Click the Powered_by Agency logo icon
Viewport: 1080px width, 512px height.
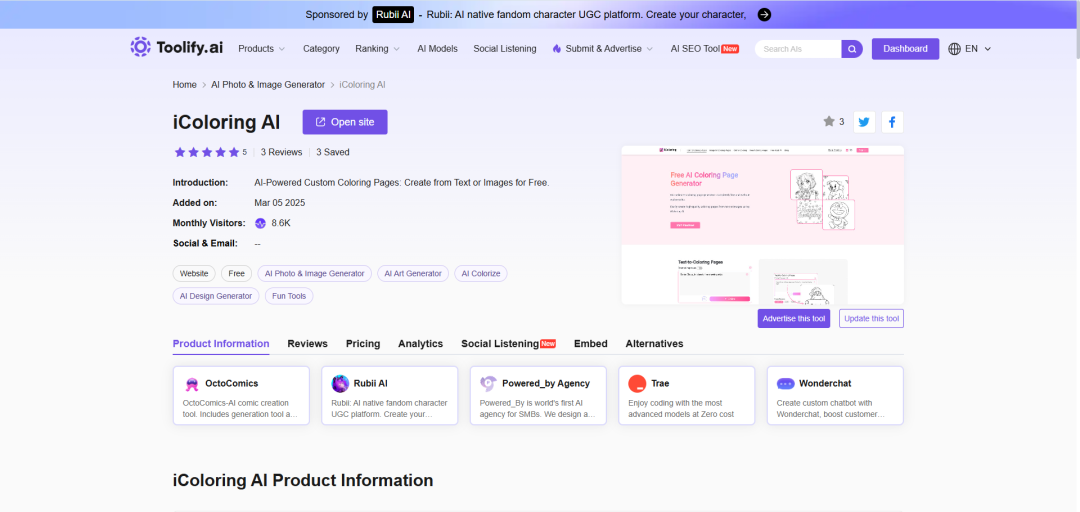tap(488, 384)
